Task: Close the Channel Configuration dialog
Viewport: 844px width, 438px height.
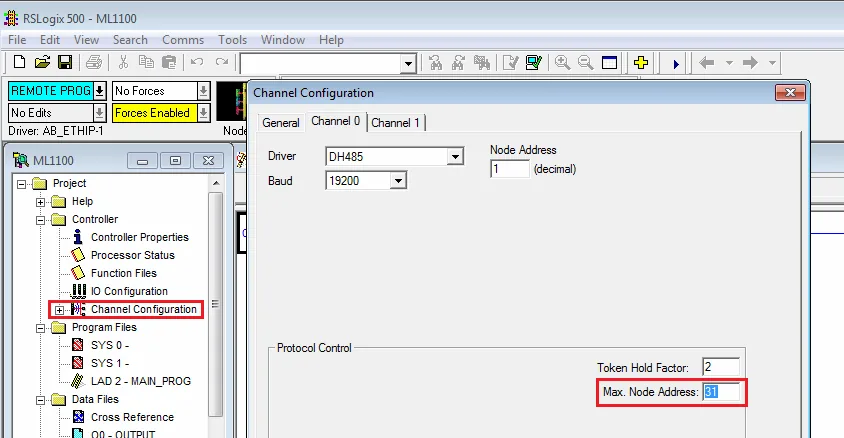Action: coord(790,93)
